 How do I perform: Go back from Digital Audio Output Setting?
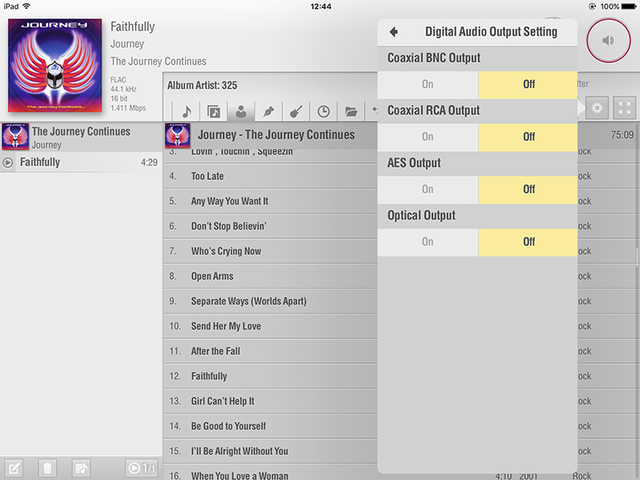(394, 32)
